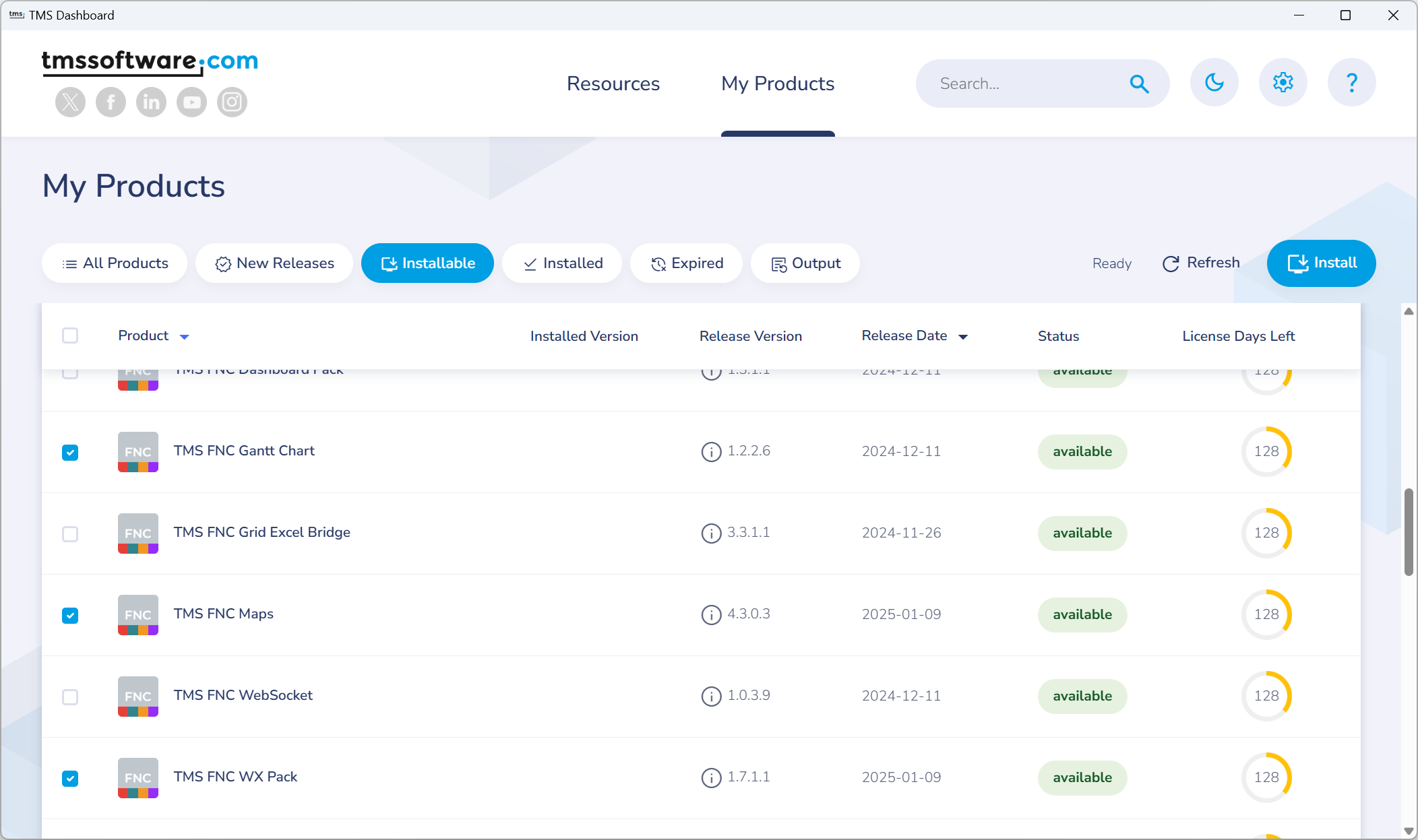Click the License Days Left column header

point(1239,336)
